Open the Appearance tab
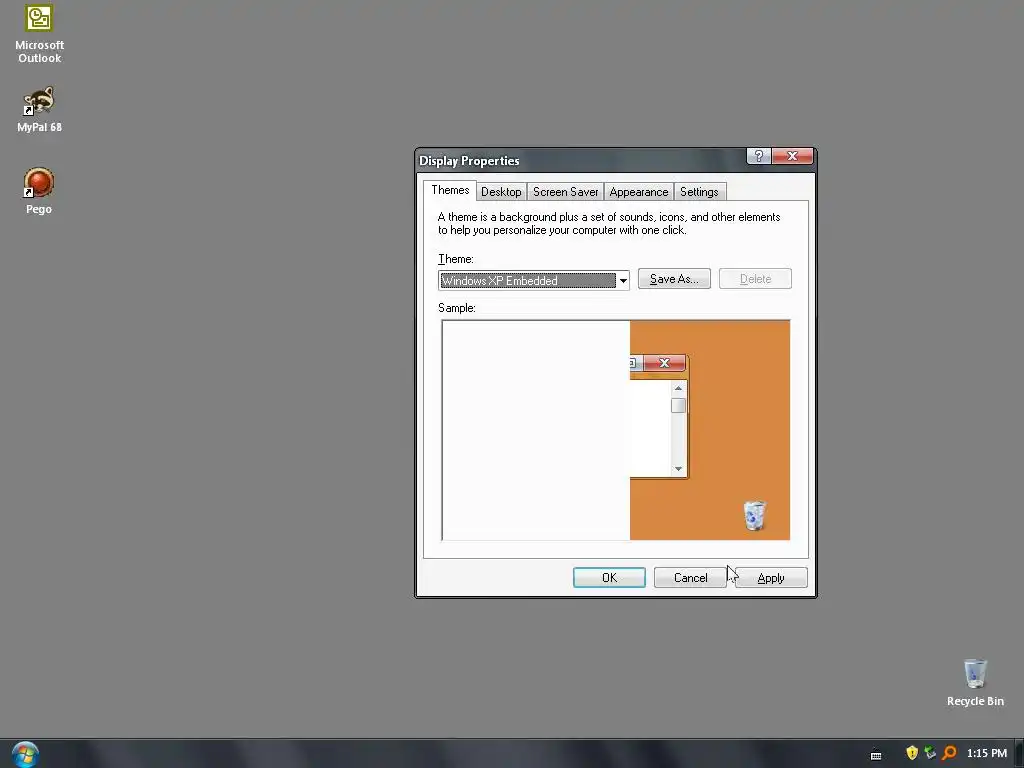Viewport: 1024px width, 768px height. [x=638, y=192]
